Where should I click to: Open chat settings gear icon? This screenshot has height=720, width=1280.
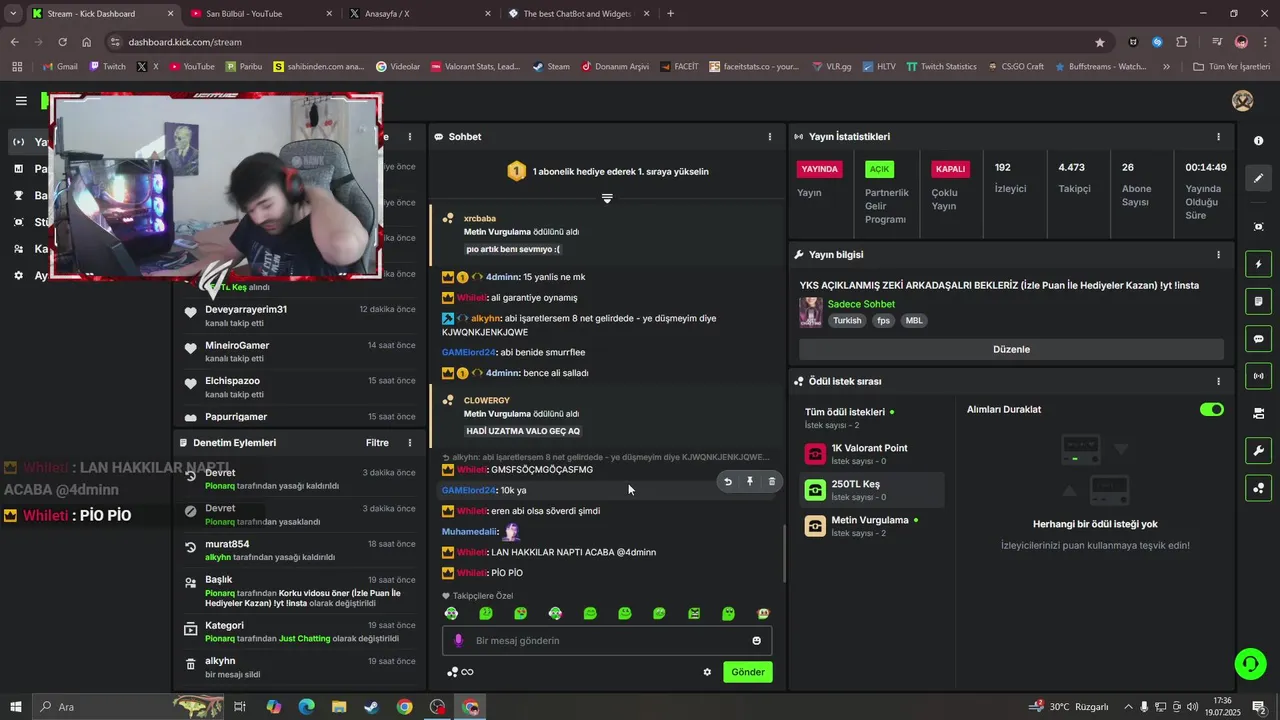click(707, 672)
